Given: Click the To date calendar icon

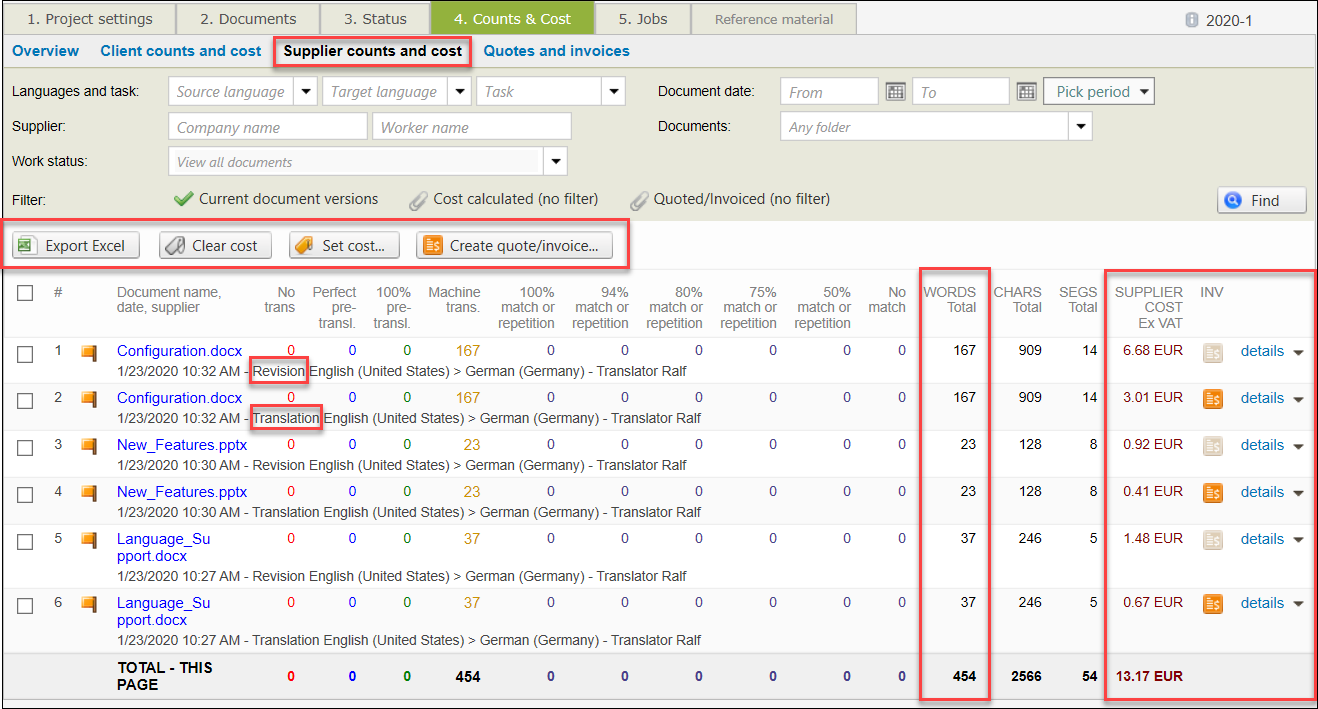Looking at the screenshot, I should point(1026,92).
